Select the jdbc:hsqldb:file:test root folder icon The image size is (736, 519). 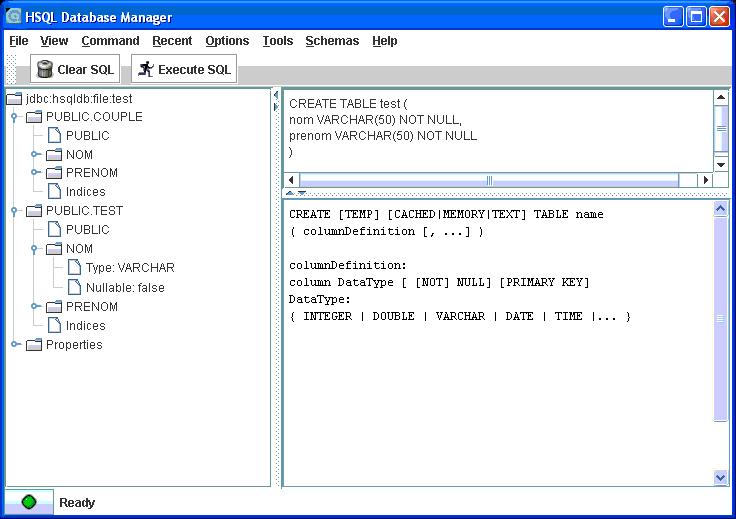[x=14, y=99]
